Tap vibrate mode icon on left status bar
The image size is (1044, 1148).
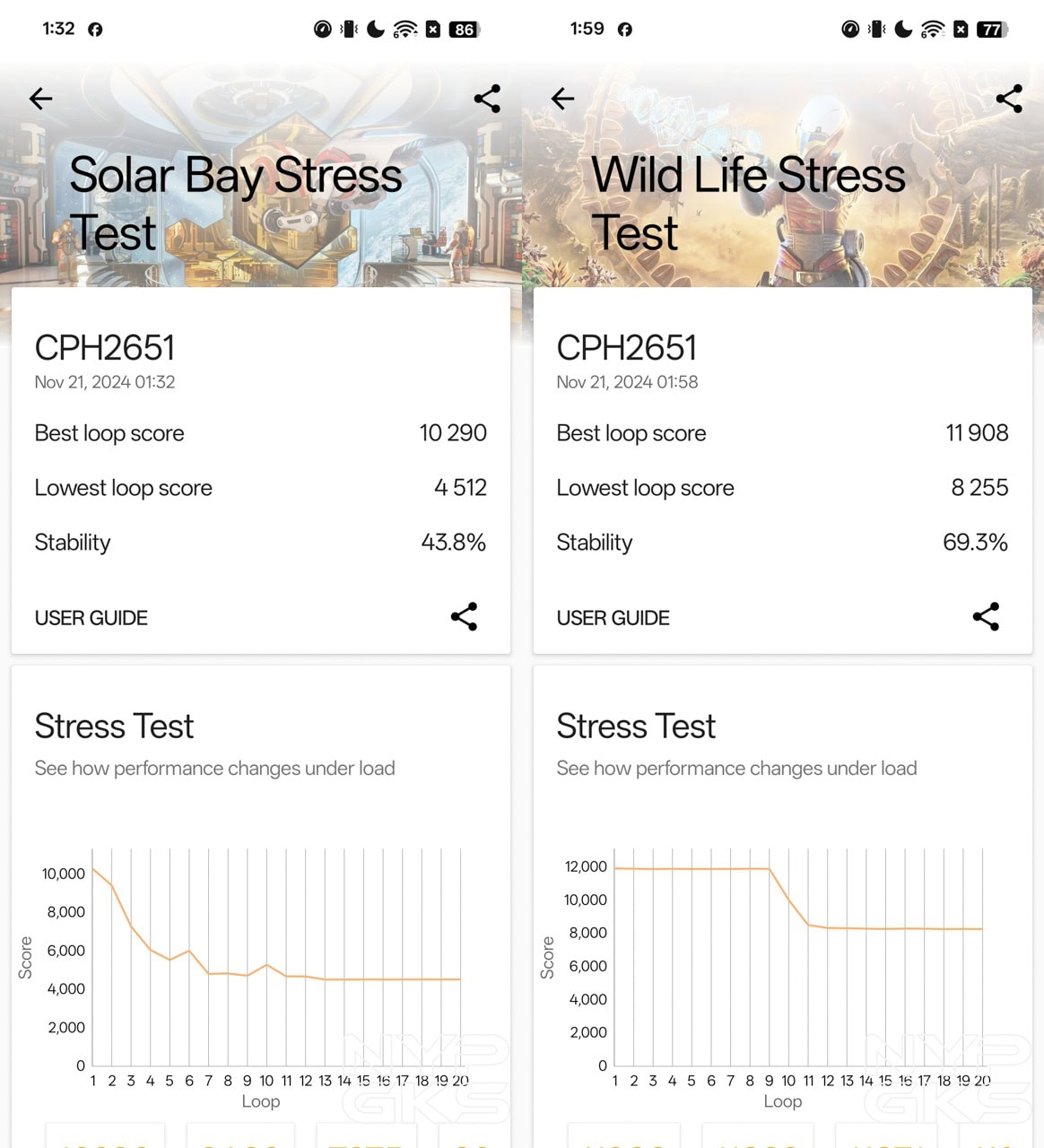(x=349, y=30)
